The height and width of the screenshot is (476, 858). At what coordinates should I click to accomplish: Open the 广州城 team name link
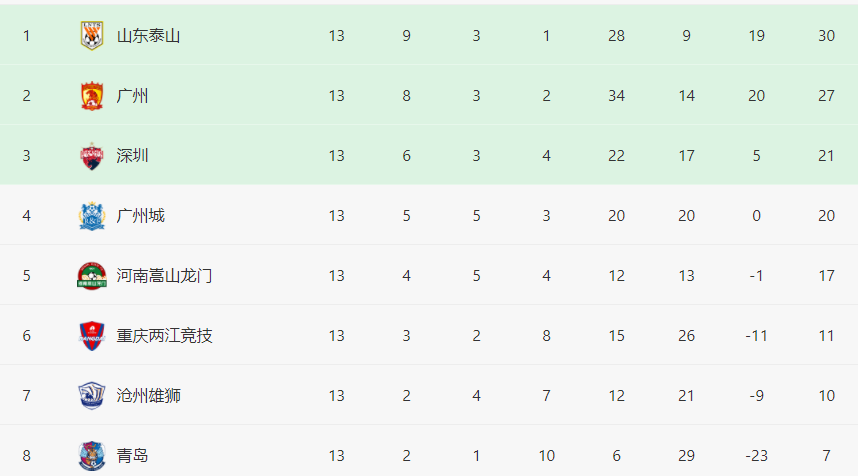pyautogui.click(x=140, y=216)
